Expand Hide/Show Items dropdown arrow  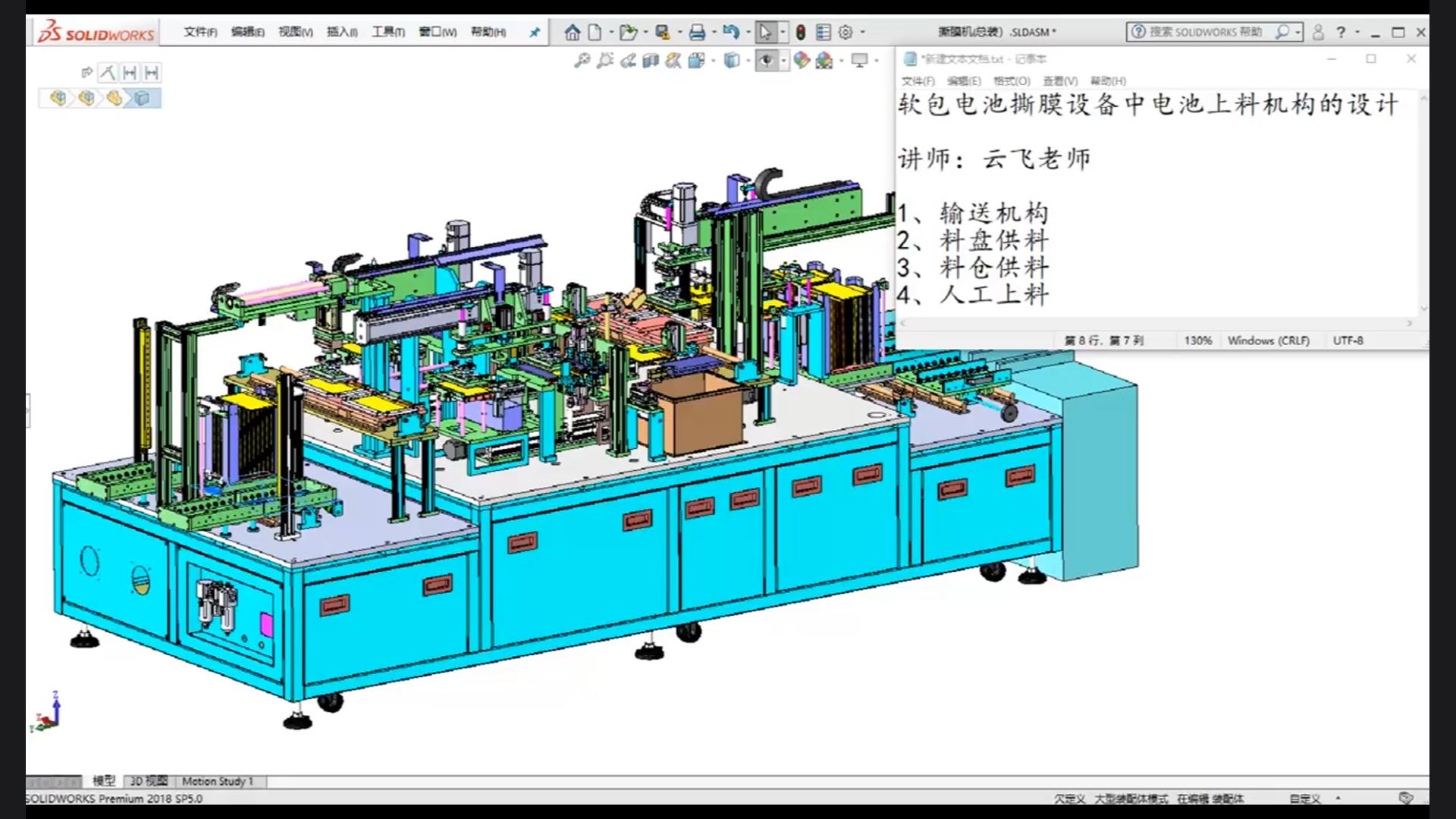tap(783, 61)
